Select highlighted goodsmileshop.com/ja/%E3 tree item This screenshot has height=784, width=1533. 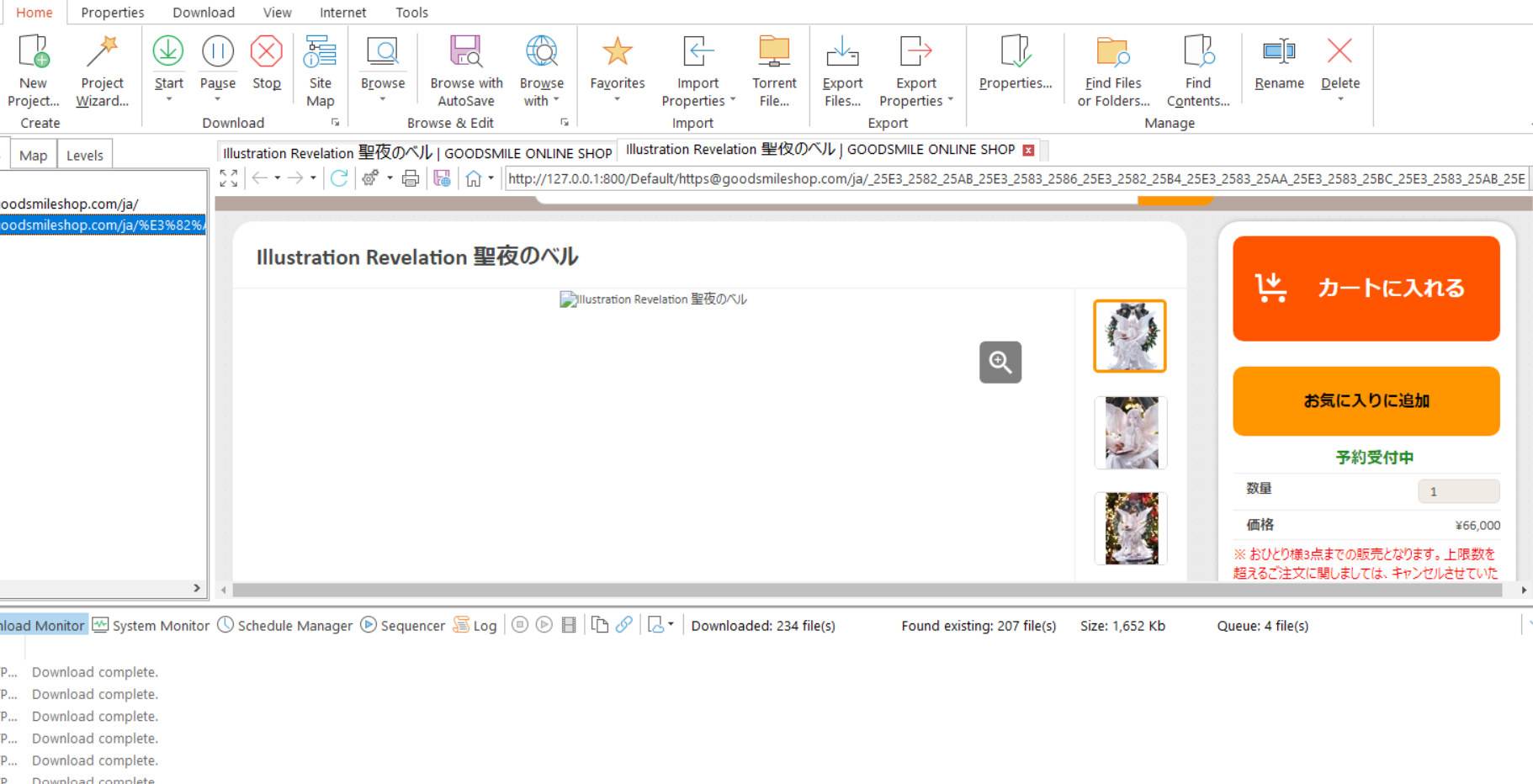[103, 225]
